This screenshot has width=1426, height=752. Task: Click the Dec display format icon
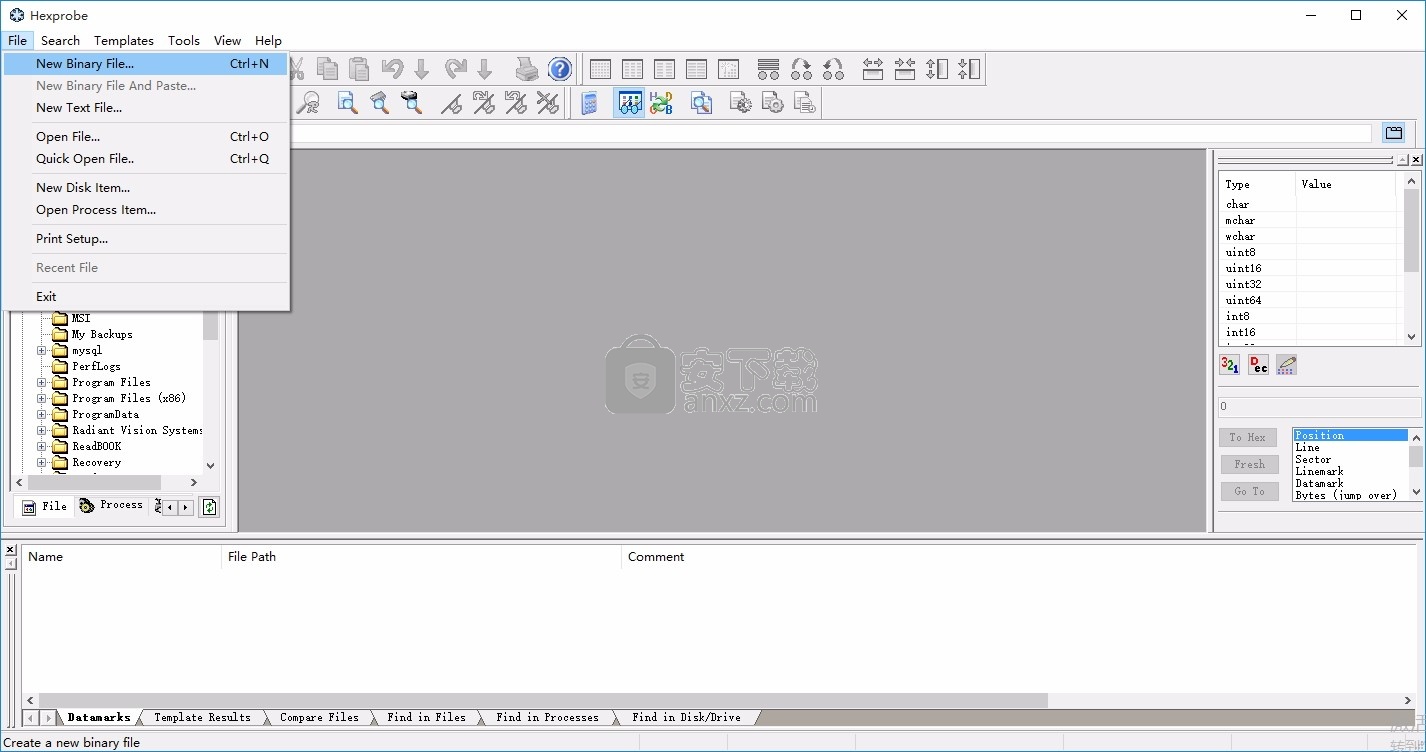point(1258,365)
